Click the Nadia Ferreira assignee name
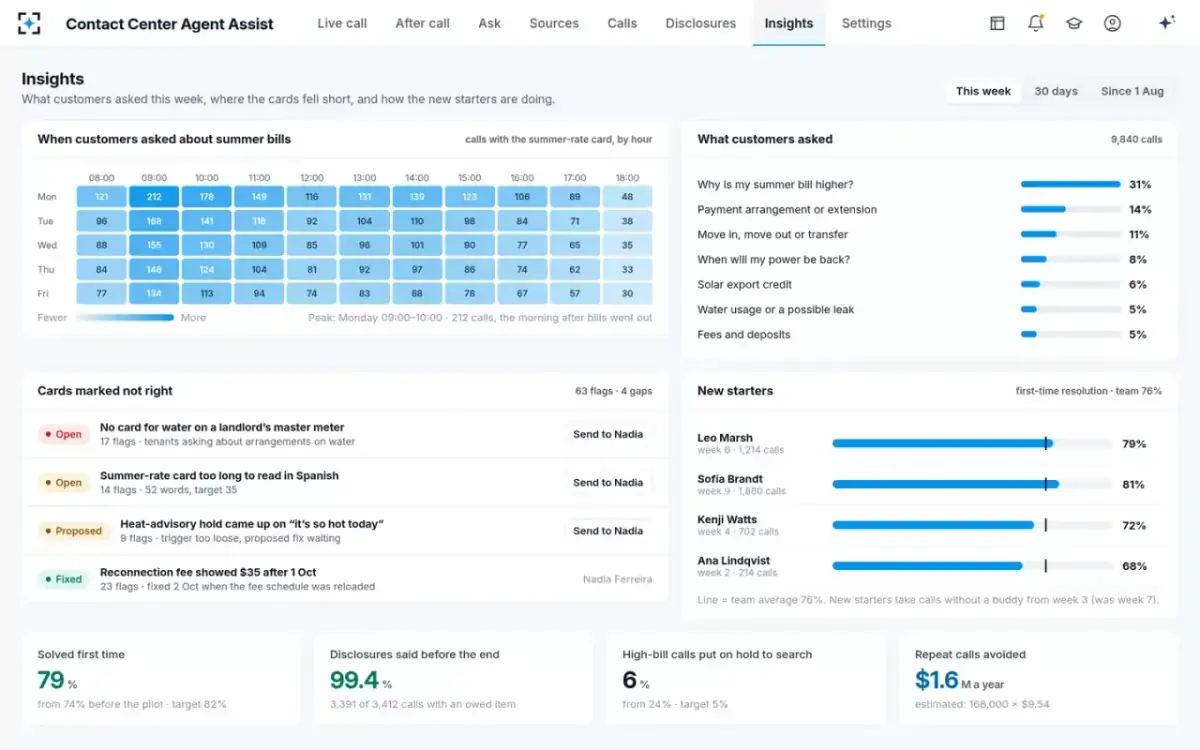The width and height of the screenshot is (1200, 750). [x=617, y=579]
